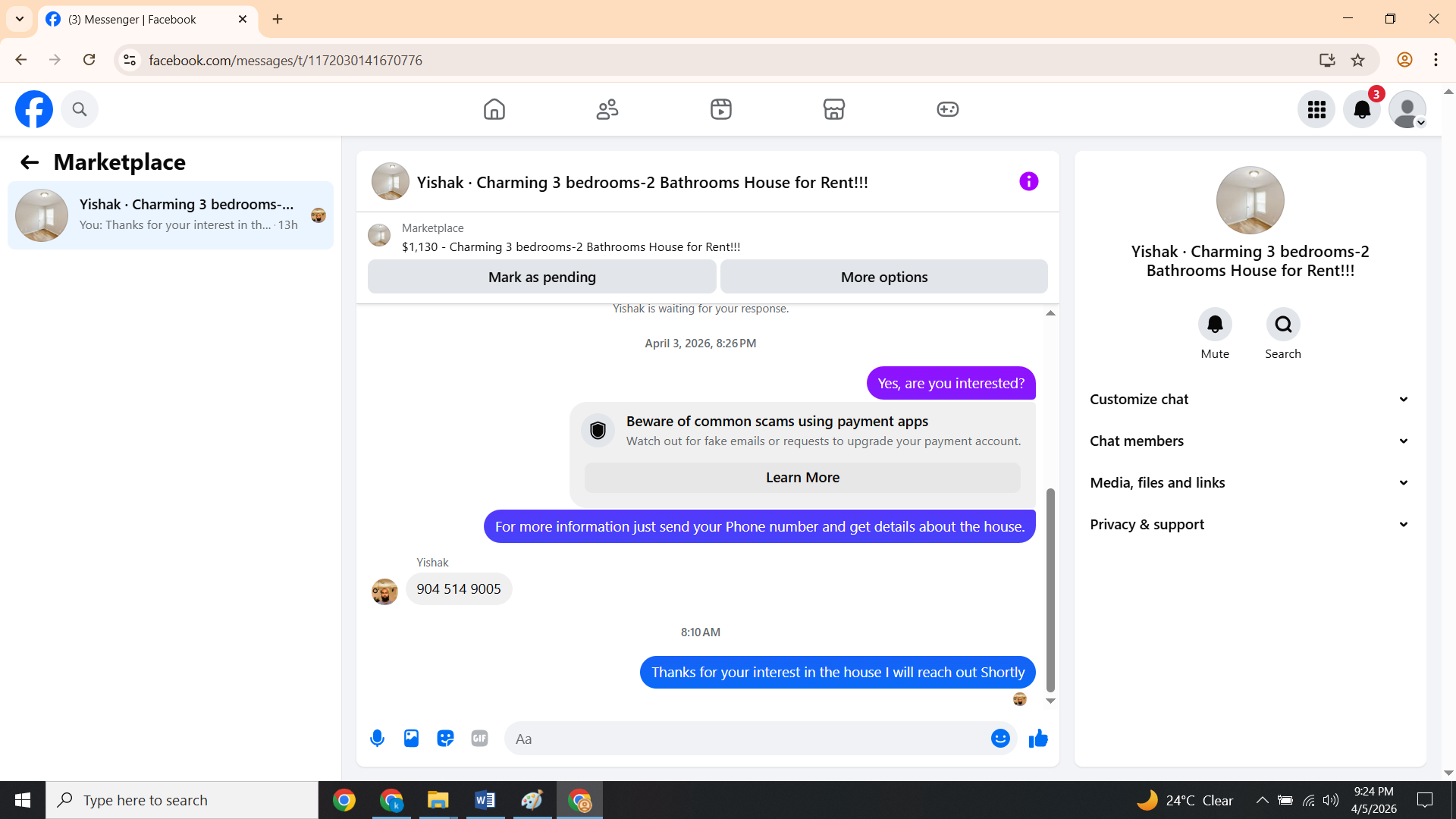Click Mark as pending button
The height and width of the screenshot is (819, 1456).
(x=541, y=277)
